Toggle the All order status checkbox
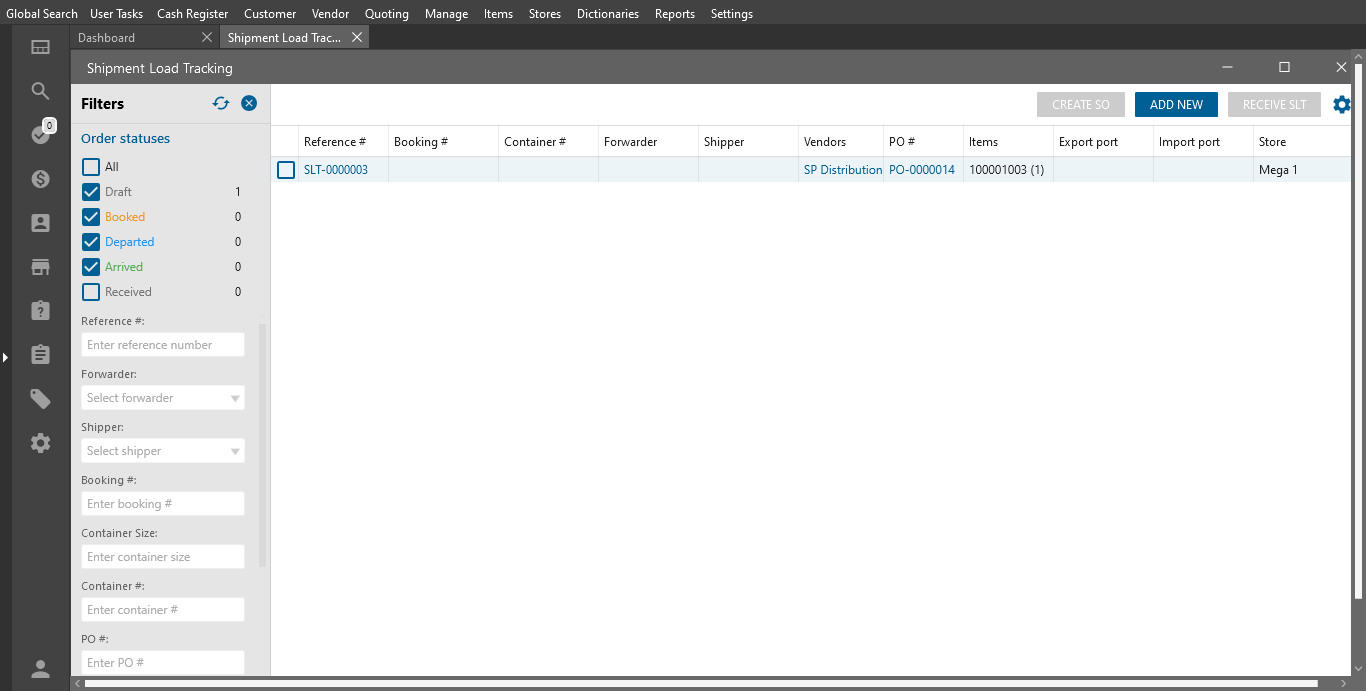This screenshot has height=691, width=1366. (x=91, y=167)
